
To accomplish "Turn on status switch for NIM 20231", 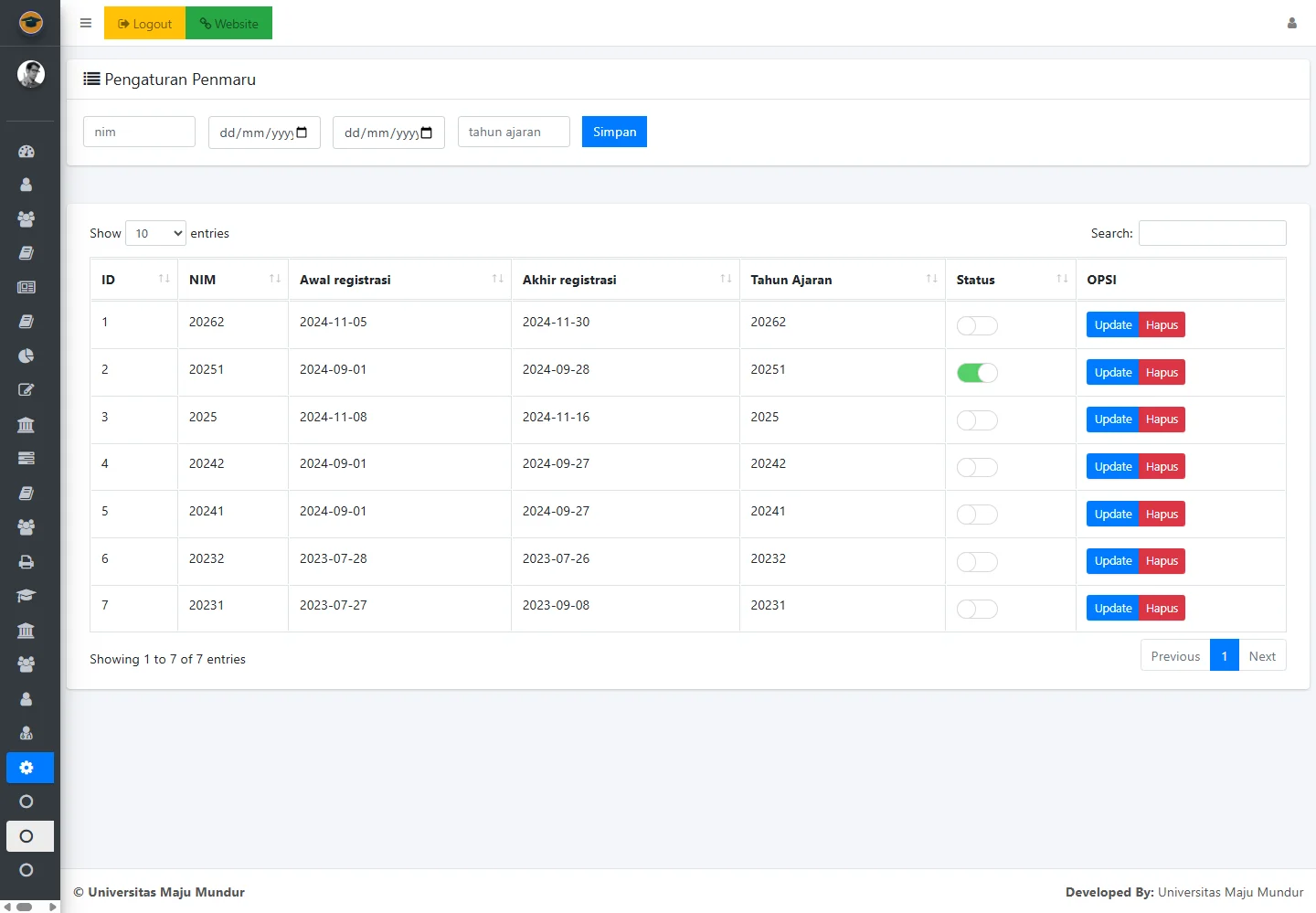I will click(x=977, y=609).
